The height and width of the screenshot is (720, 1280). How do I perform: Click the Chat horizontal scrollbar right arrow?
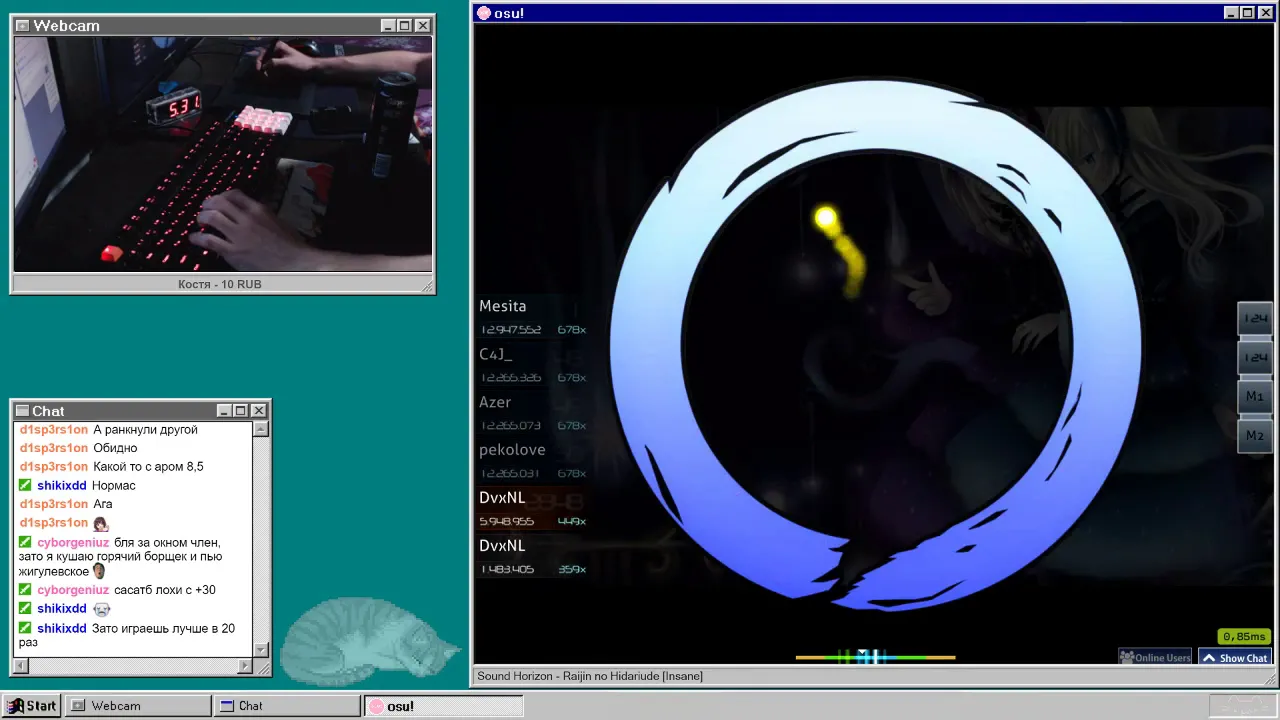[245, 666]
